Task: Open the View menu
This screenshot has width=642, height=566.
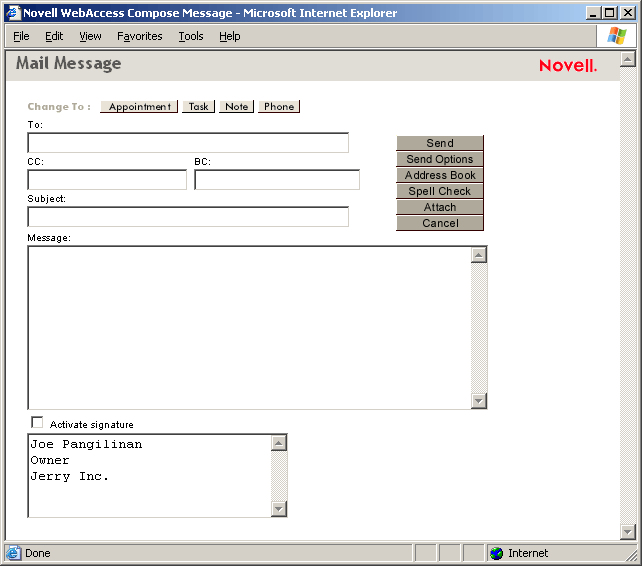Action: tap(90, 36)
